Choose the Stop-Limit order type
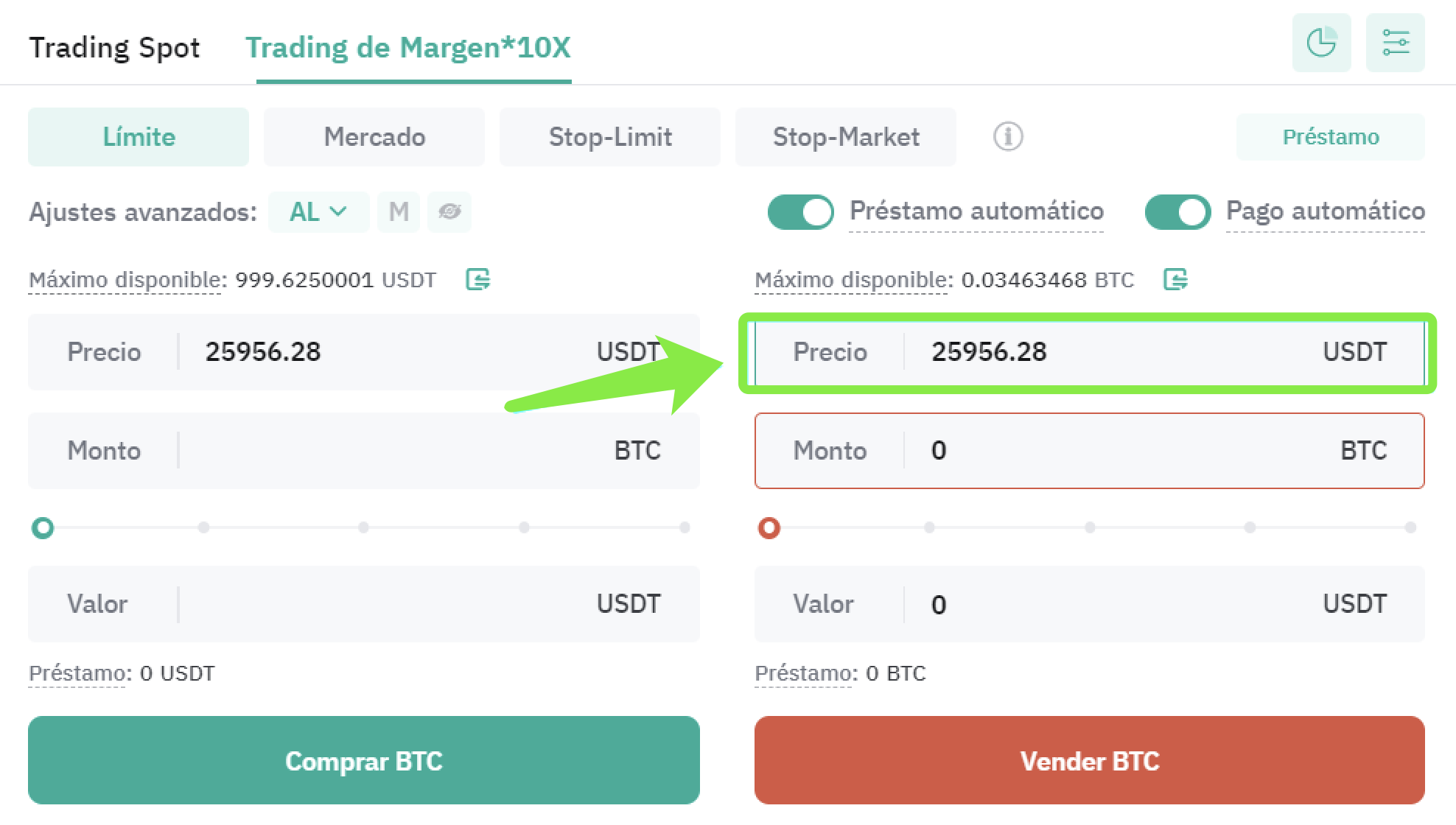The width and height of the screenshot is (1456, 825). pyautogui.click(x=610, y=137)
